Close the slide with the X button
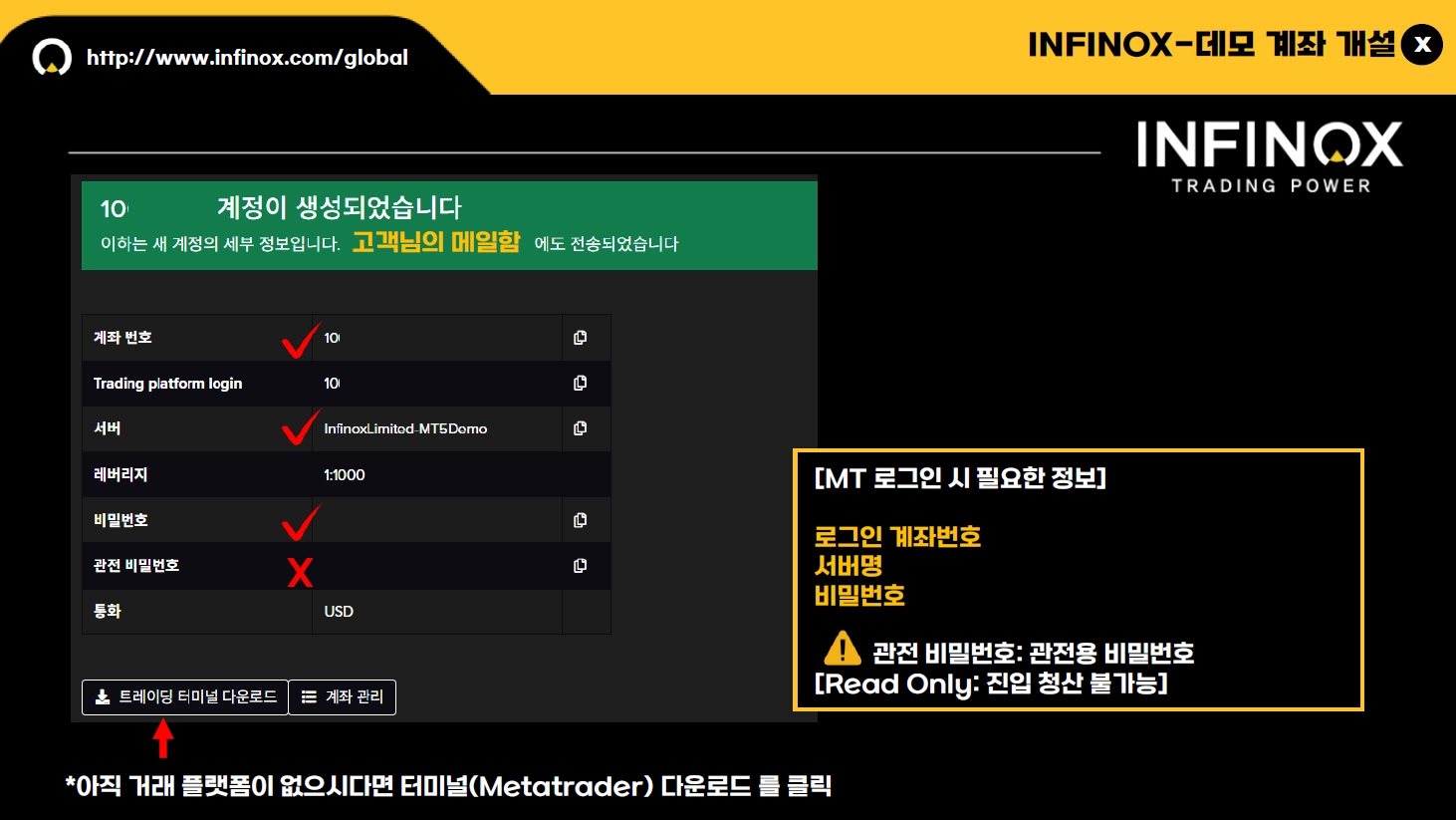Screen dimensions: 1456x820 (1422, 44)
